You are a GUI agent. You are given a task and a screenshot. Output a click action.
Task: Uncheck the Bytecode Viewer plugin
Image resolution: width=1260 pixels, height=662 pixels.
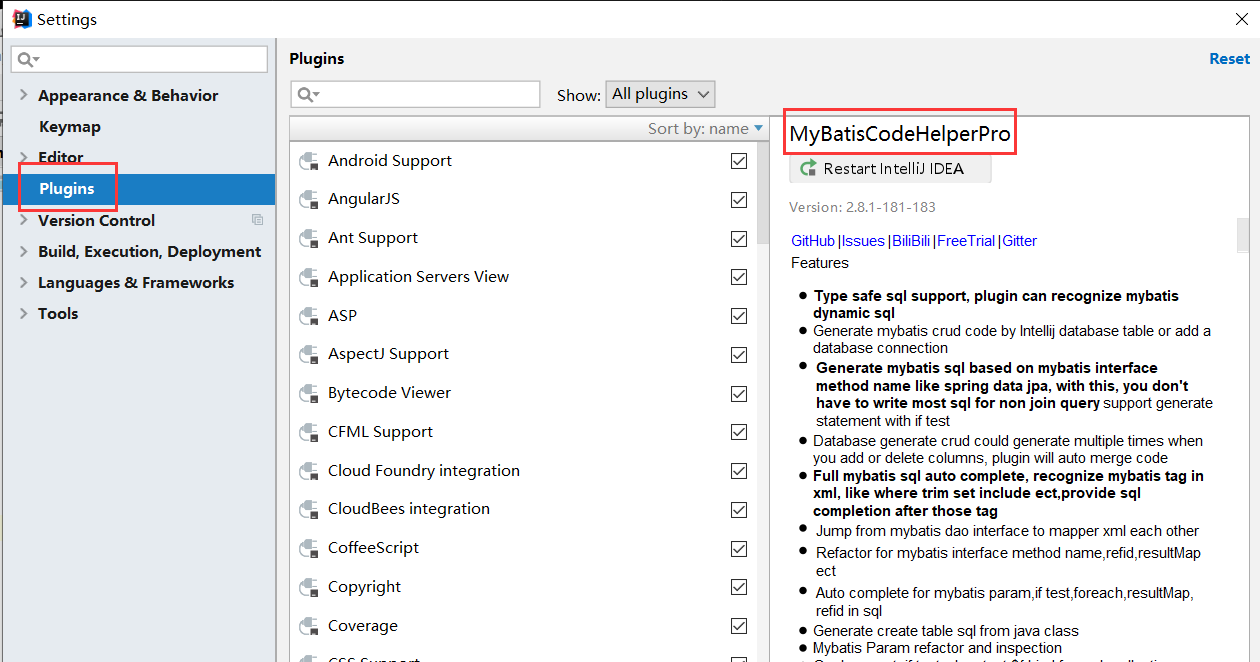(x=739, y=393)
